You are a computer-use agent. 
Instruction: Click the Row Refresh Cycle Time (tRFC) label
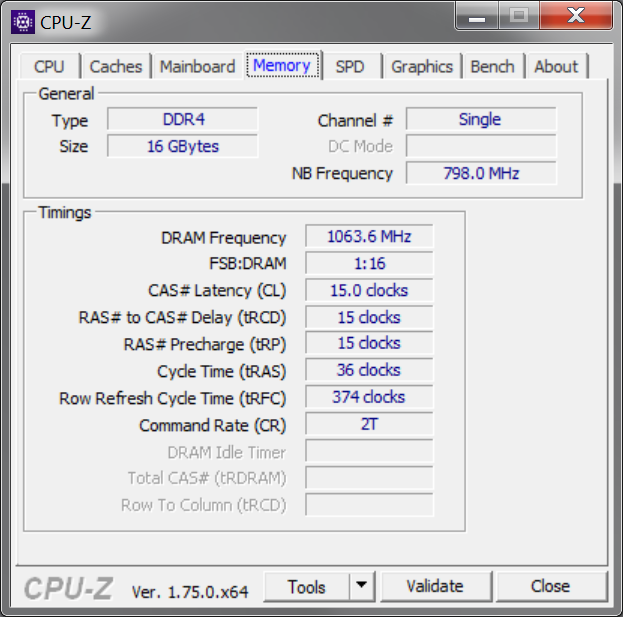coord(172,398)
